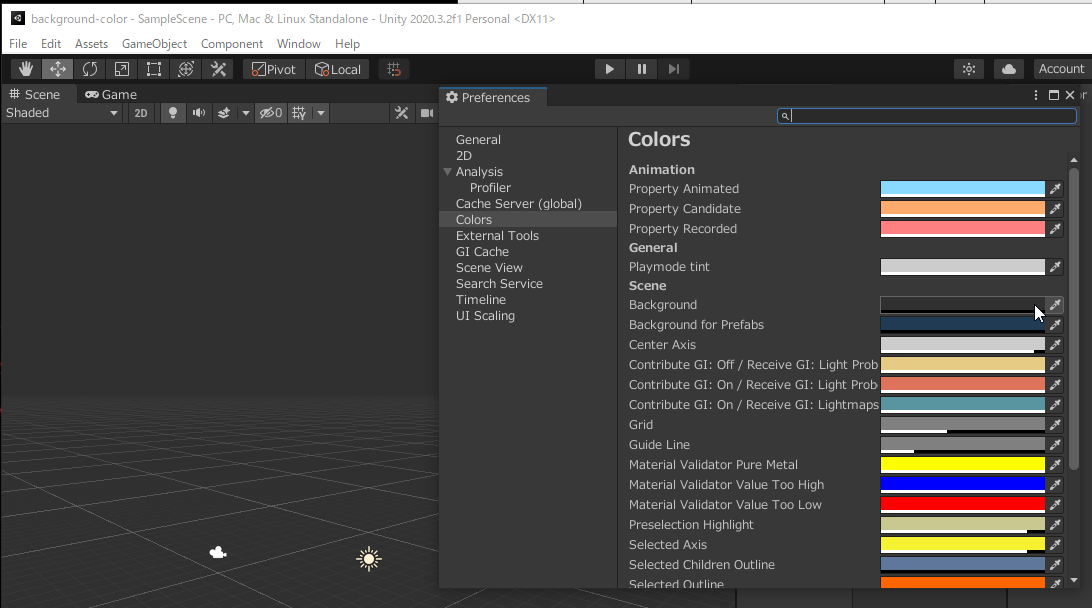Open the Shaded draw mode dropdown
Screen dimensions: 1092x608
(x=62, y=112)
